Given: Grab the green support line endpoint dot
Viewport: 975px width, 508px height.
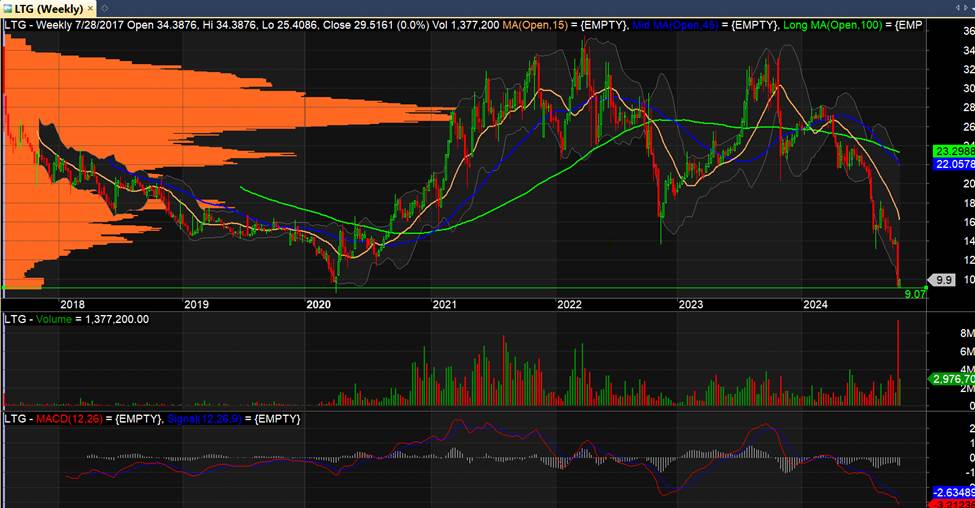Looking at the screenshot, I should pos(5,289).
